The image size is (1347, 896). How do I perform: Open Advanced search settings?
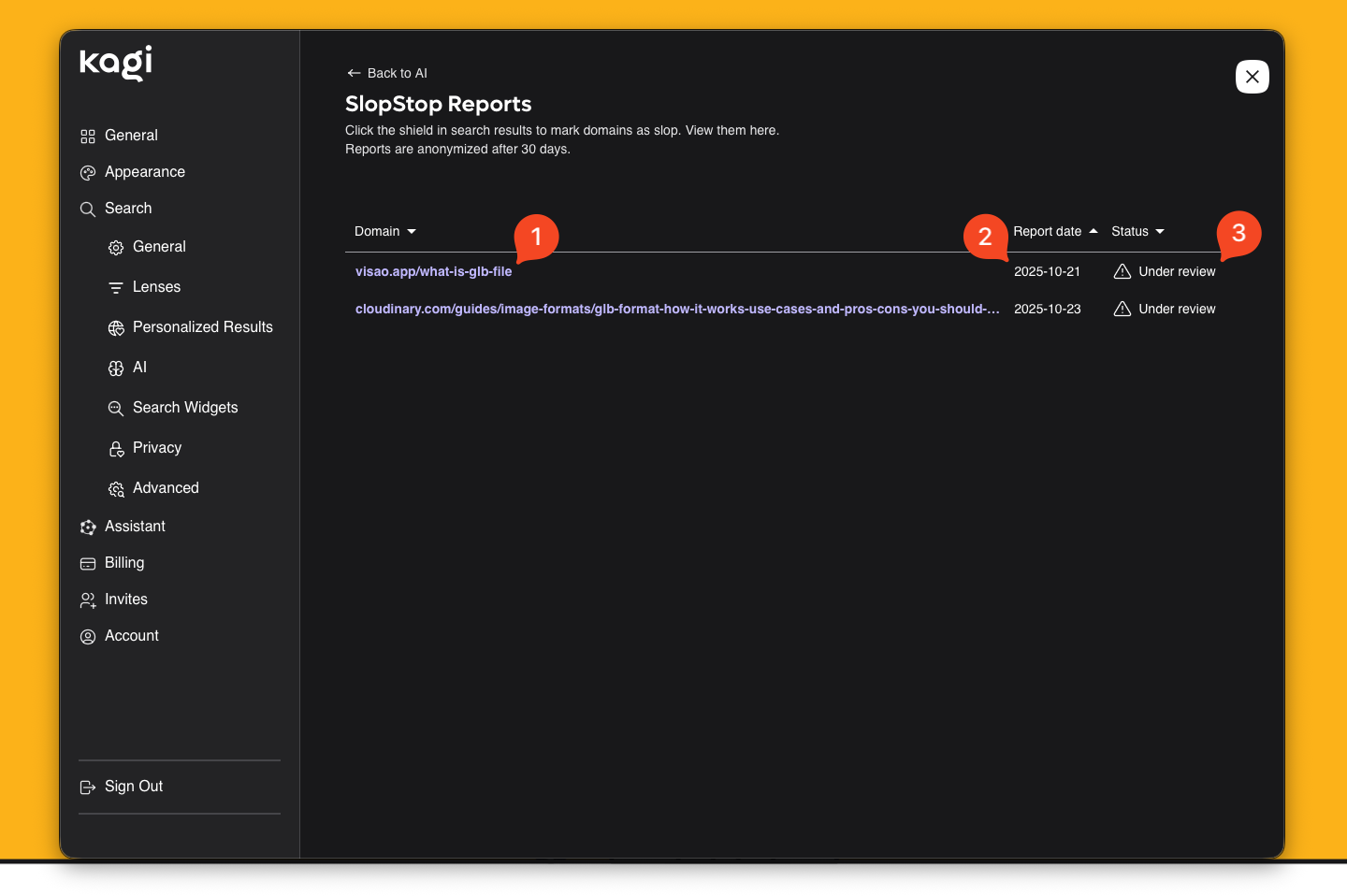166,488
